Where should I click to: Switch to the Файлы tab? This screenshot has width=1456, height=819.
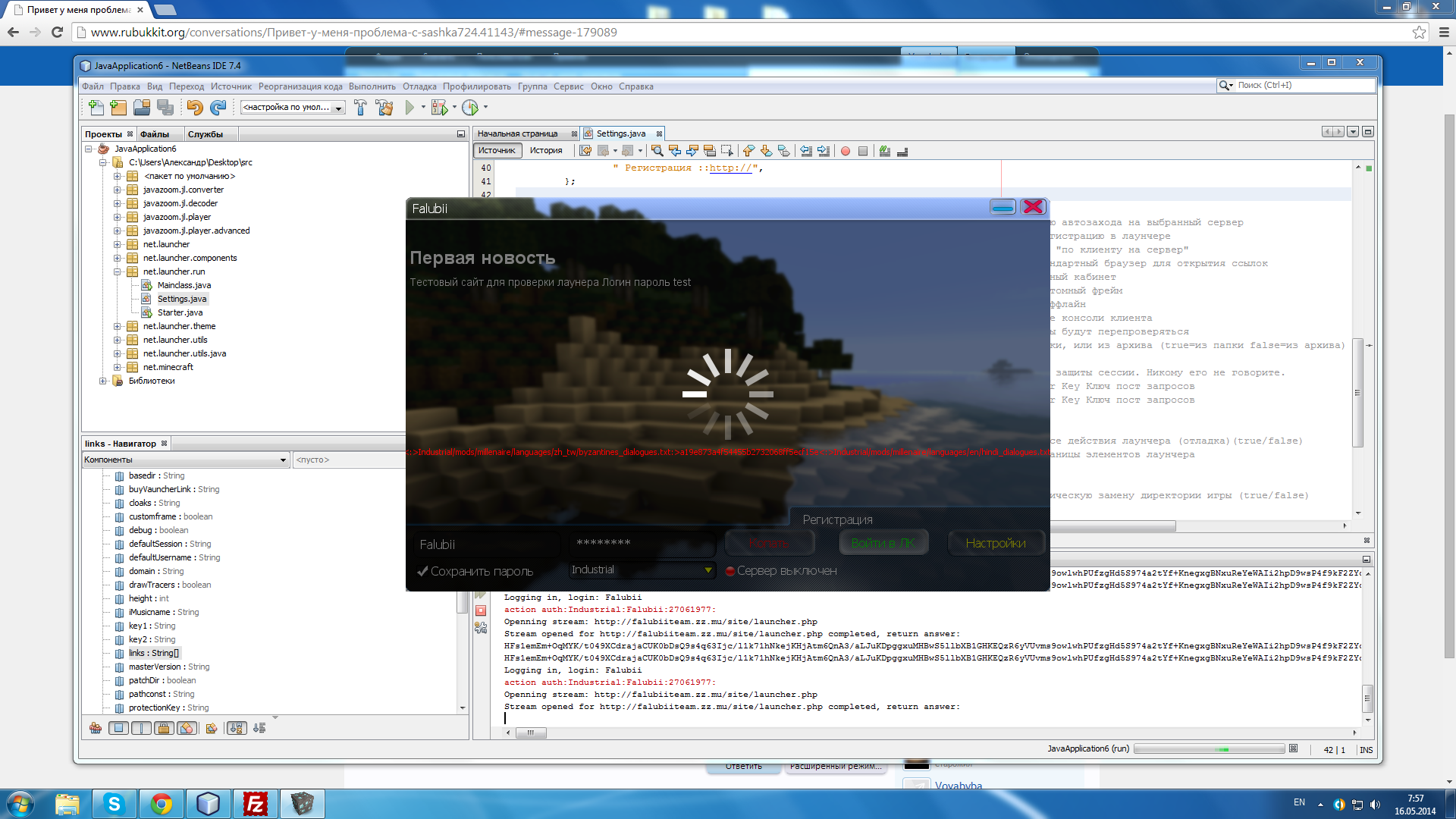(x=155, y=134)
